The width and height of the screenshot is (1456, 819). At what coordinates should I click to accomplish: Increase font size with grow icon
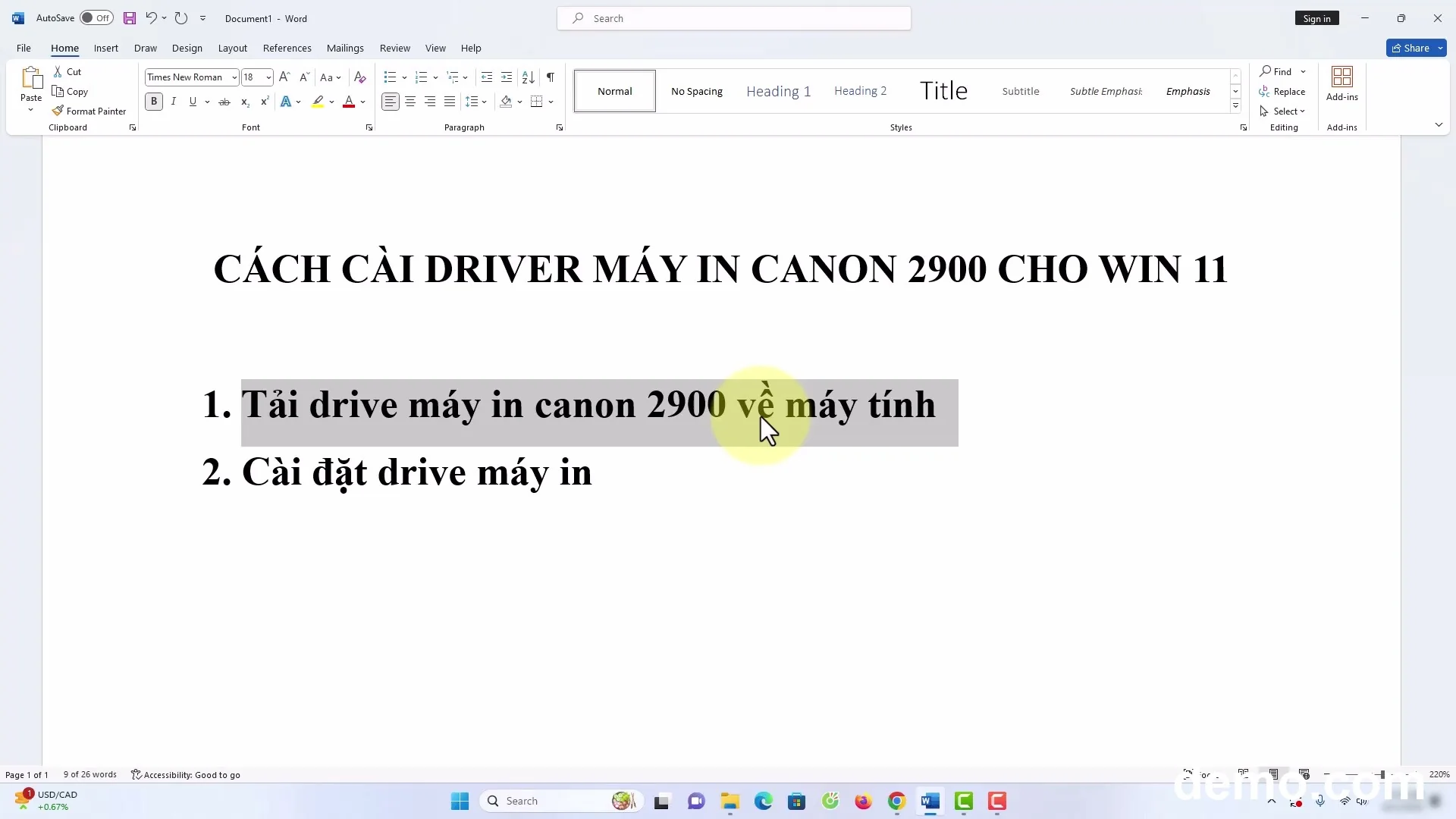[284, 77]
